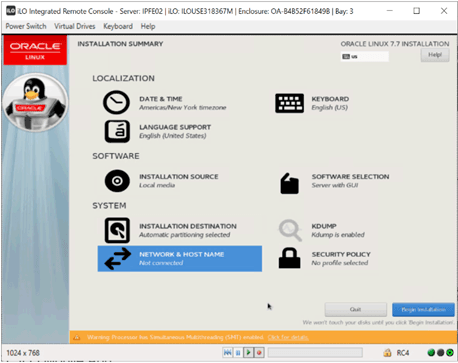The height and width of the screenshot is (363, 458).
Task: Open Software Selection Server with GUI label
Action: click(350, 181)
